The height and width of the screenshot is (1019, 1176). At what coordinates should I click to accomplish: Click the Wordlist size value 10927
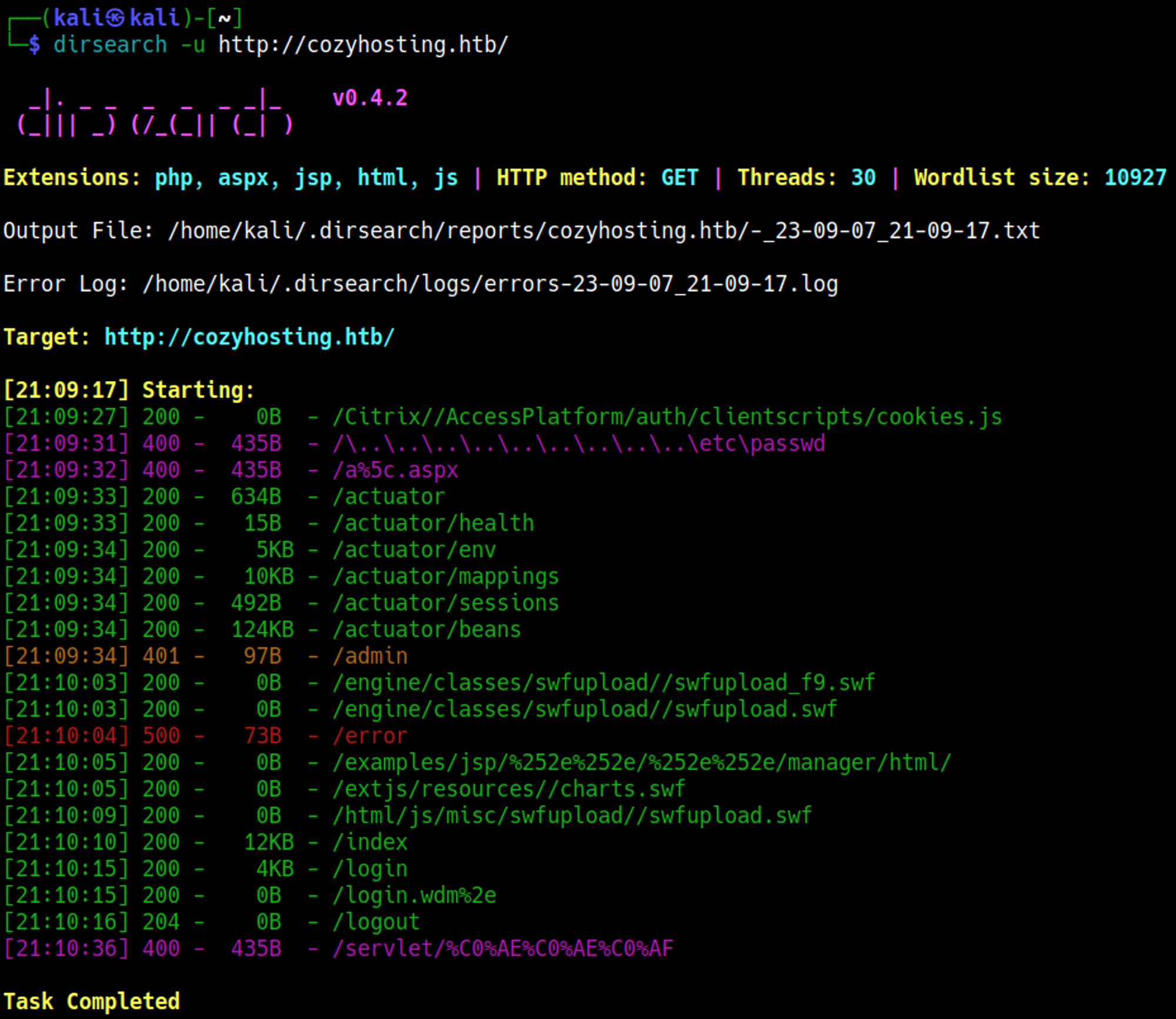click(1135, 178)
